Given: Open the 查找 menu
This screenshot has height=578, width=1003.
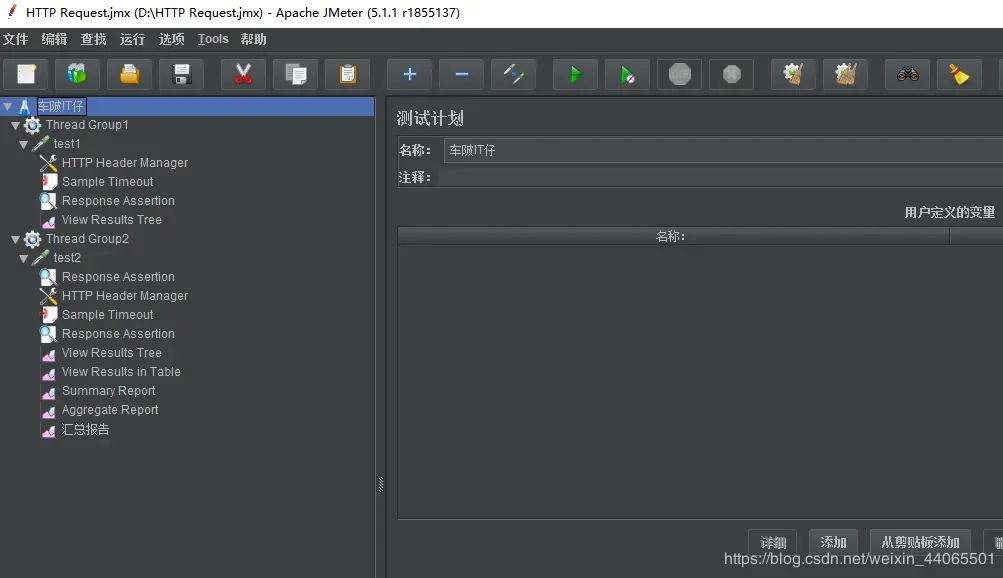Looking at the screenshot, I should [x=93, y=39].
